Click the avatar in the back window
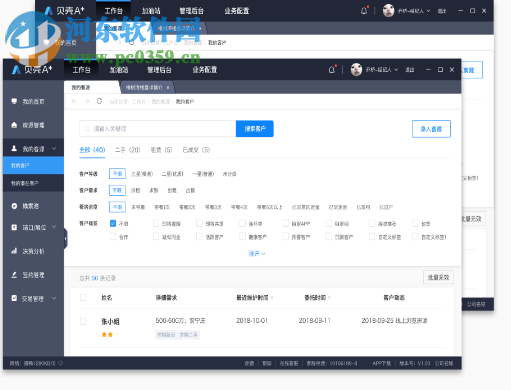511x390 pixels. 388,11
